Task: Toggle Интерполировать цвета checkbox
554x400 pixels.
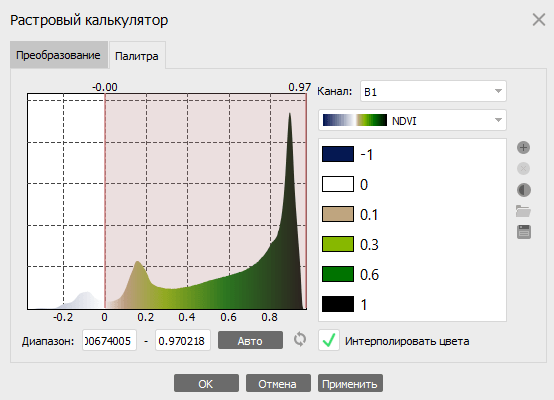Action: pos(329,340)
